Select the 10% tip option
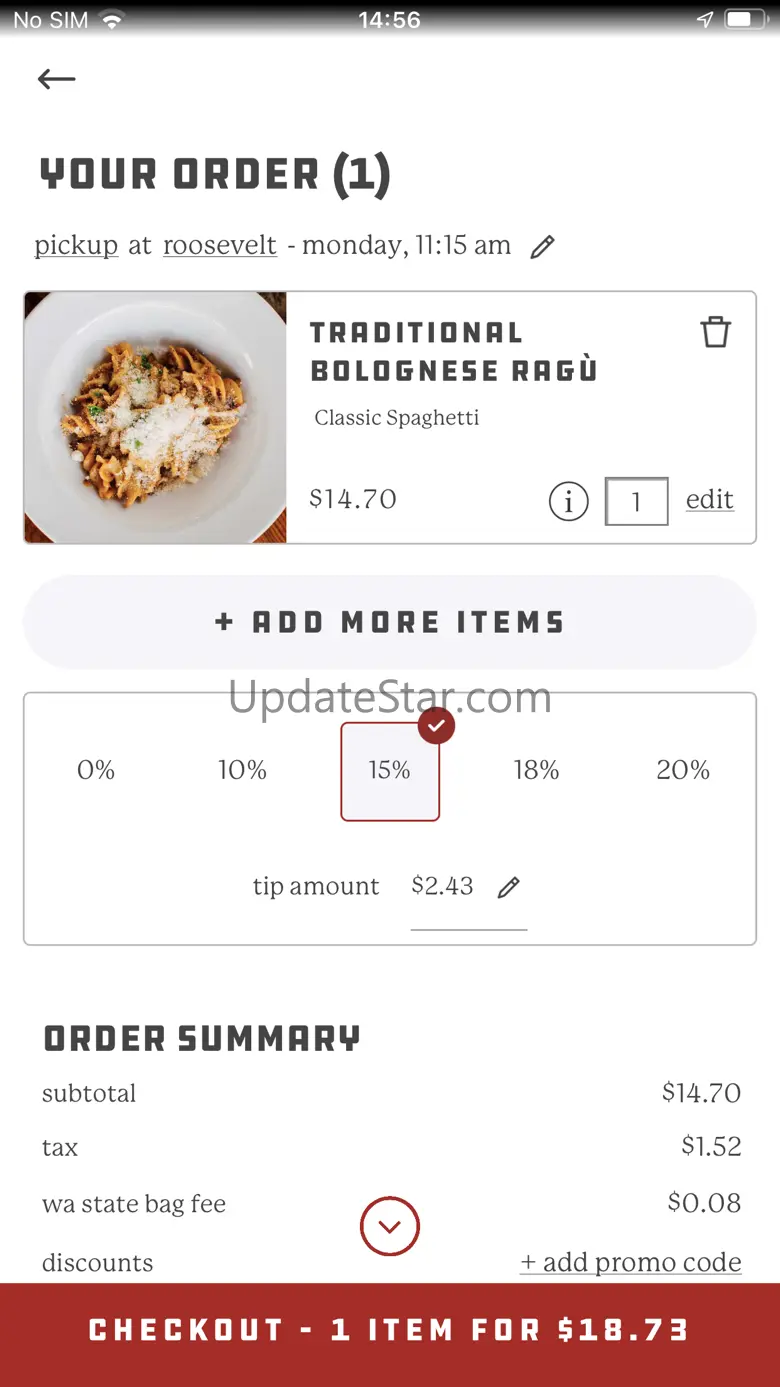The height and width of the screenshot is (1387, 780). click(x=242, y=770)
